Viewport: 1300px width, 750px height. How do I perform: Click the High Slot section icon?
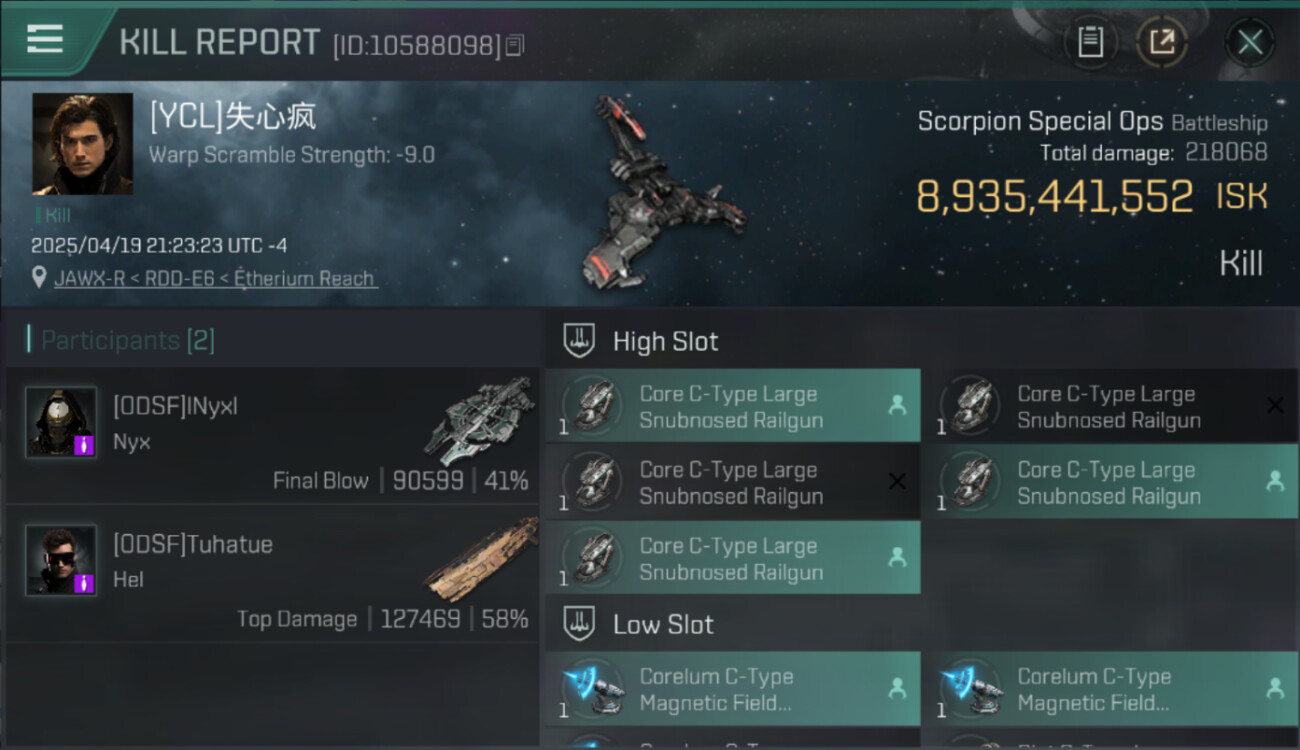coord(580,341)
